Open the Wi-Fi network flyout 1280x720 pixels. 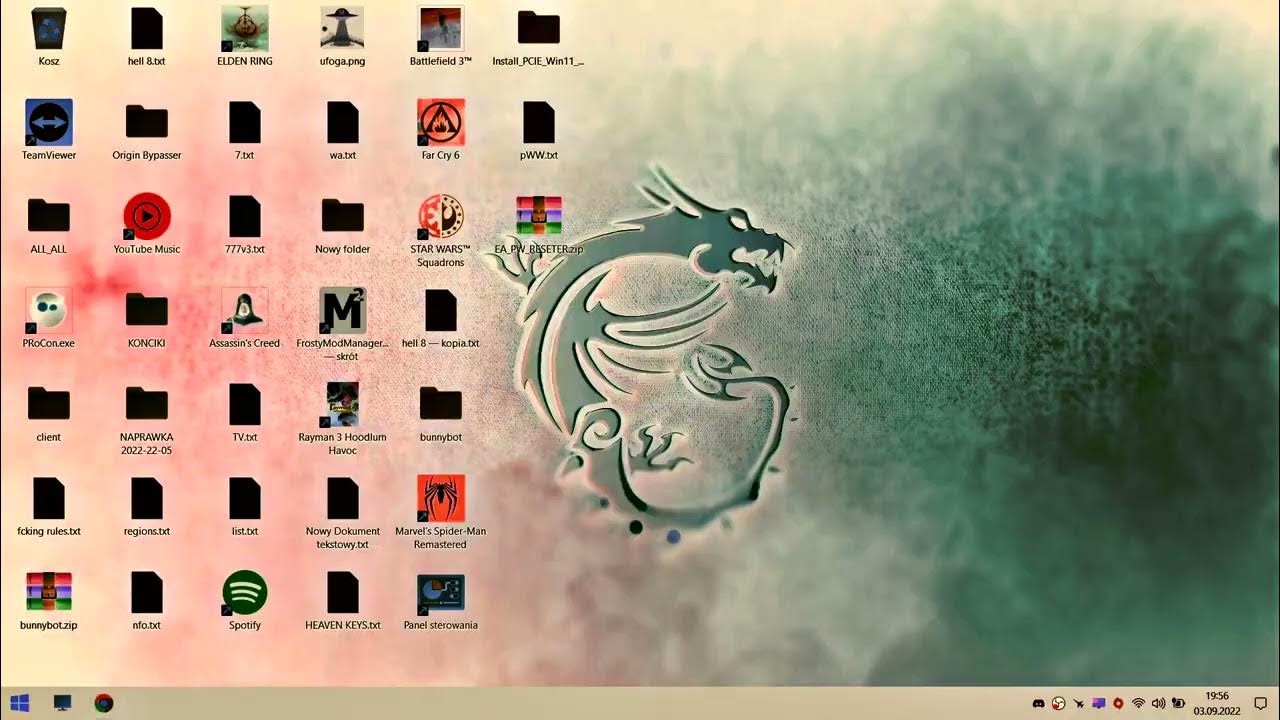click(x=1138, y=704)
